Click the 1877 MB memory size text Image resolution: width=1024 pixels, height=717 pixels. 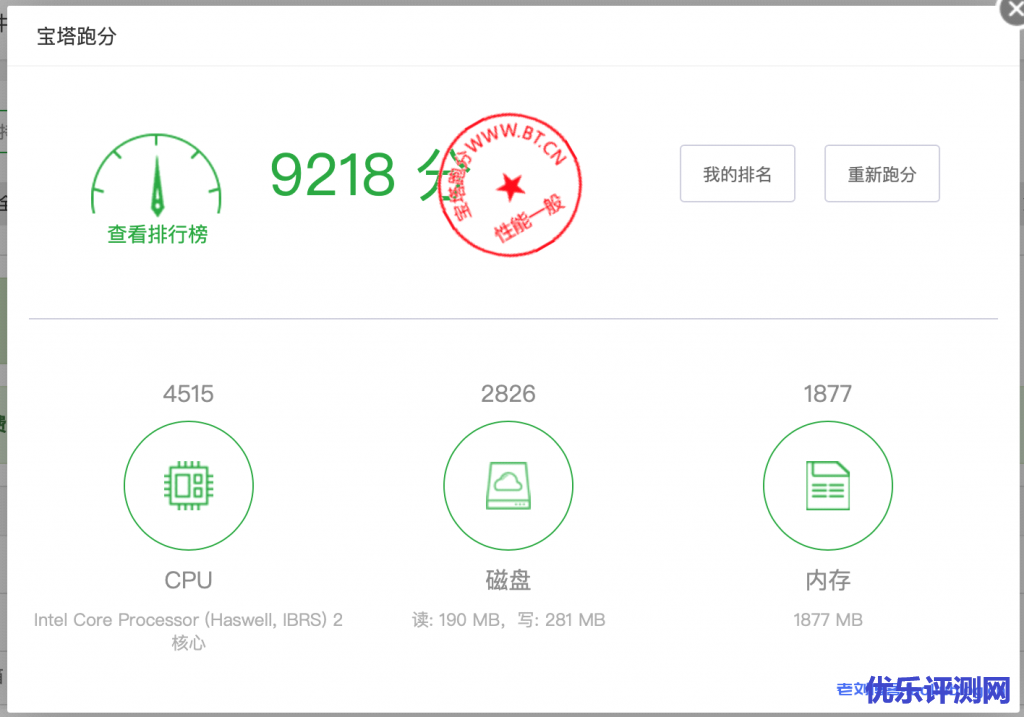(827, 620)
